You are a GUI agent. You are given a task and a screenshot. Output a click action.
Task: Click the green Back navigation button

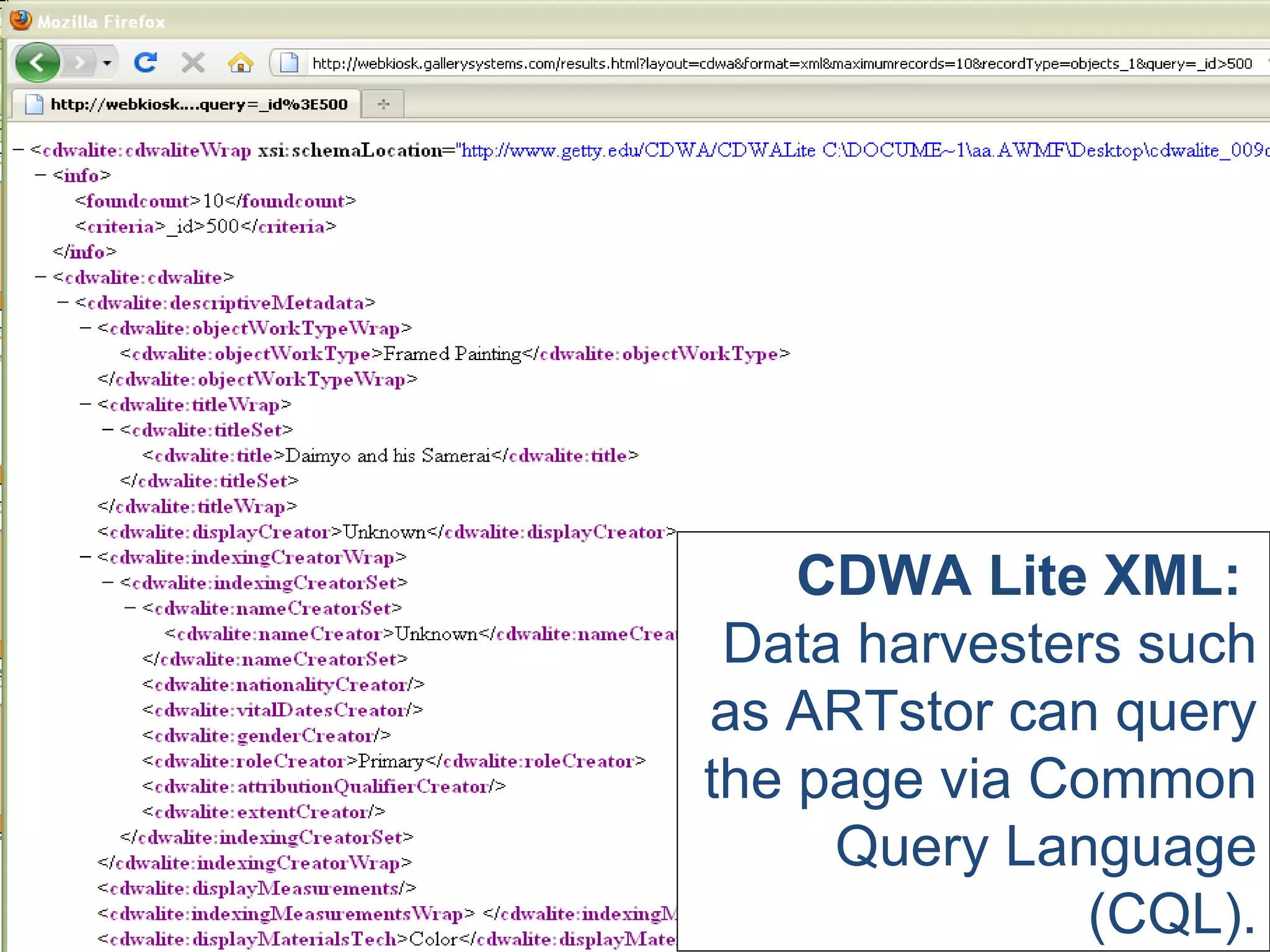pyautogui.click(x=37, y=63)
